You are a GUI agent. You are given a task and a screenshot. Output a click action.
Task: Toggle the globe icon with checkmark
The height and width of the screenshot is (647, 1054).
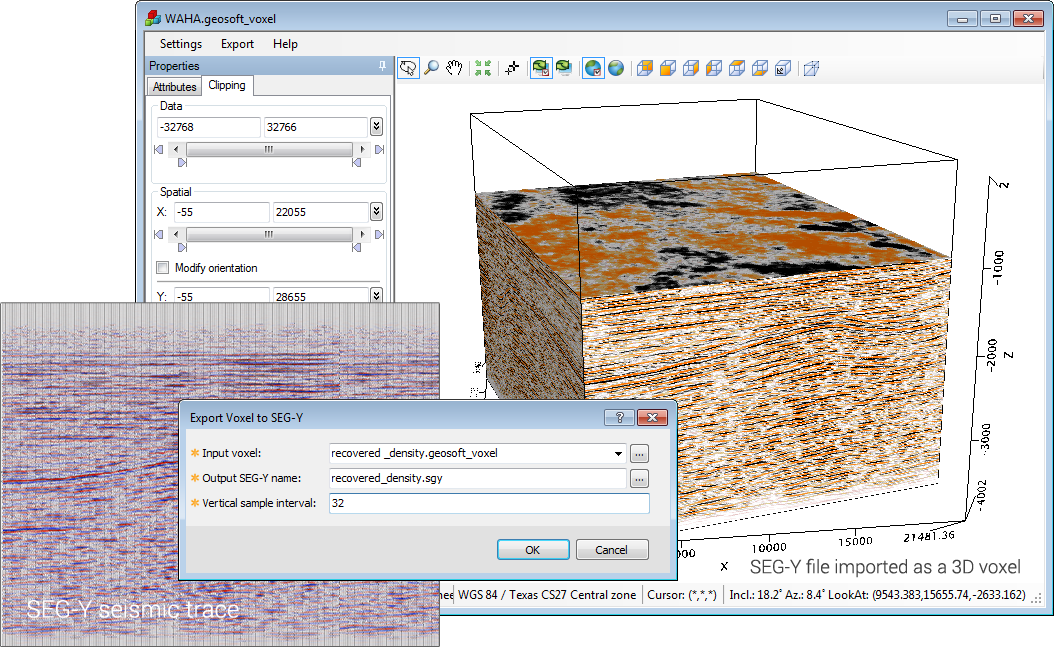593,68
